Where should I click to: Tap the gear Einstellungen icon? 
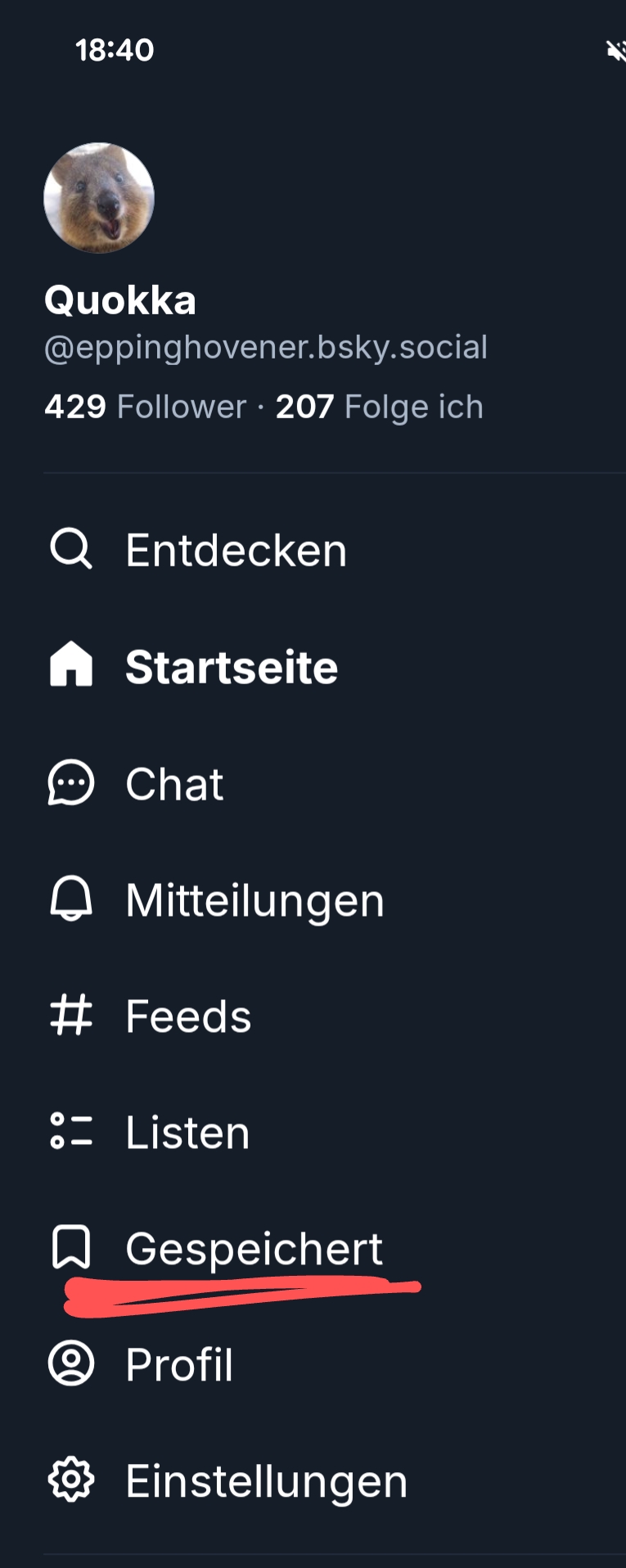[x=71, y=1480]
